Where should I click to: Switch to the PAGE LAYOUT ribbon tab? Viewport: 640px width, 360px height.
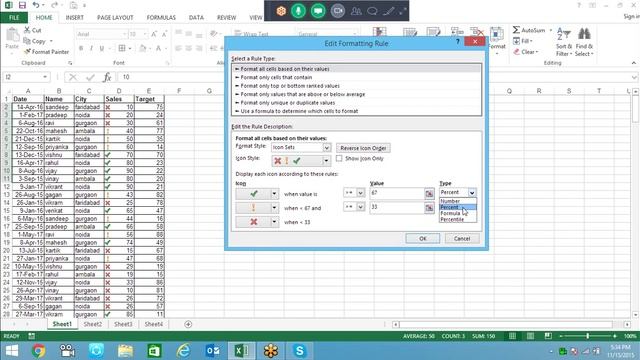point(115,18)
